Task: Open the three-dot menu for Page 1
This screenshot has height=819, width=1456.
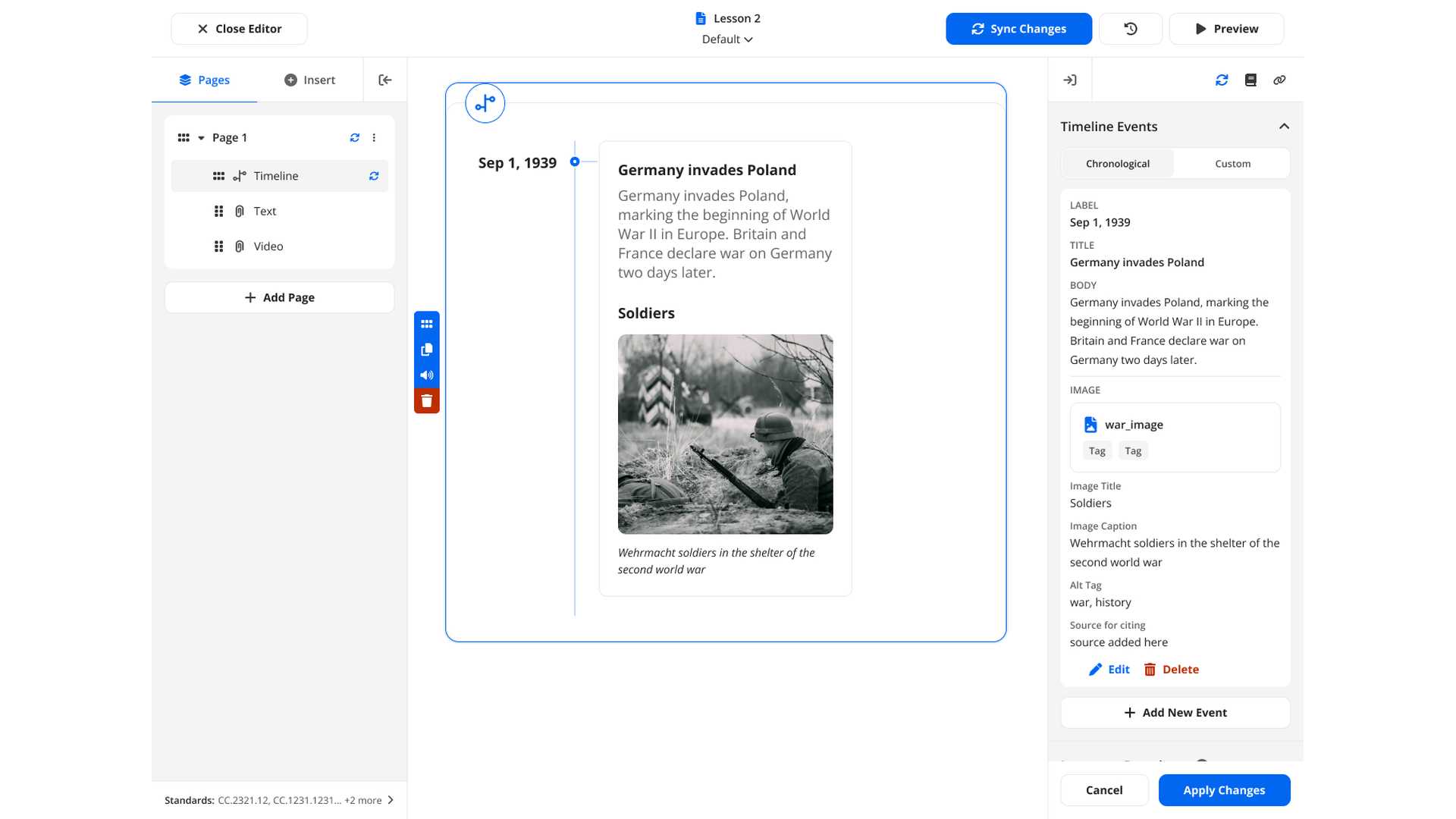Action: pos(374,137)
